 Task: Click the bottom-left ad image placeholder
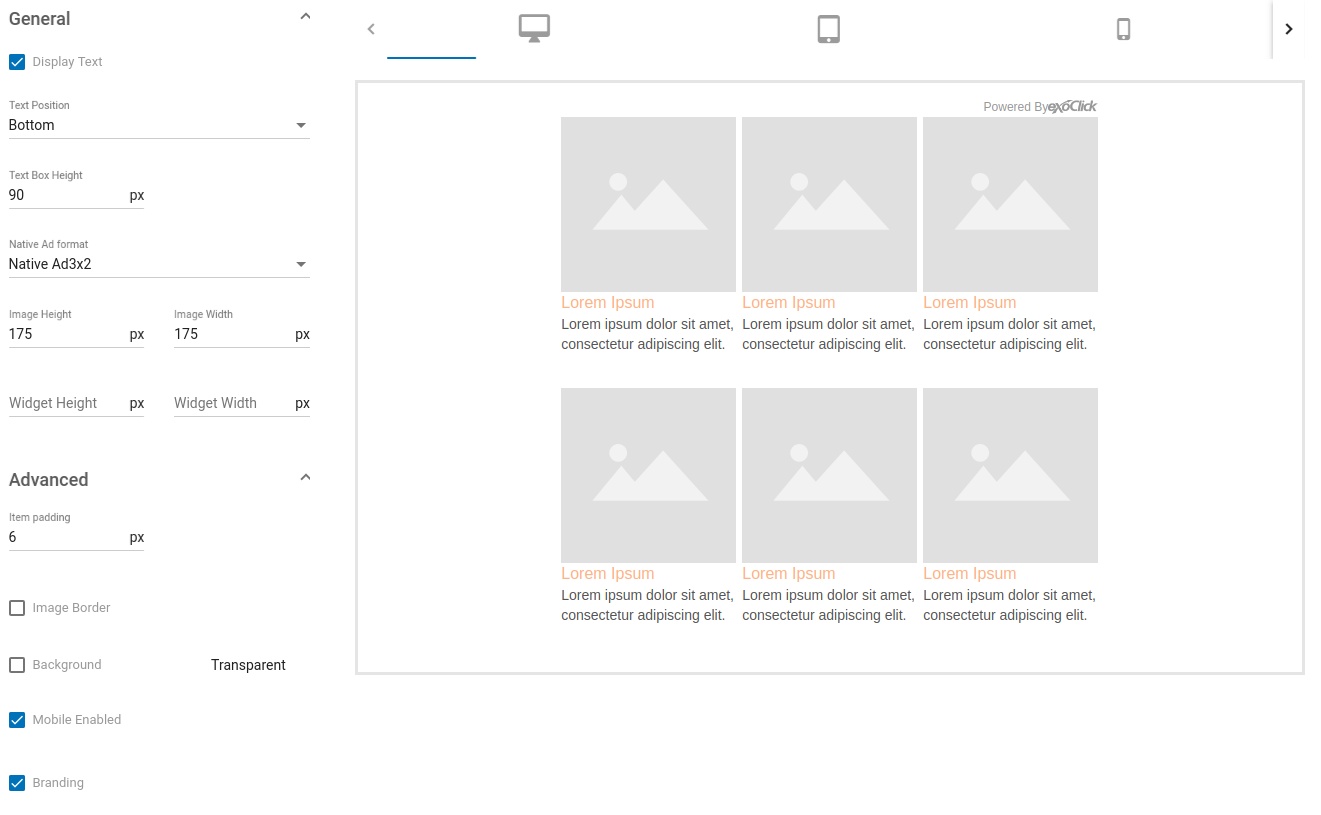648,475
